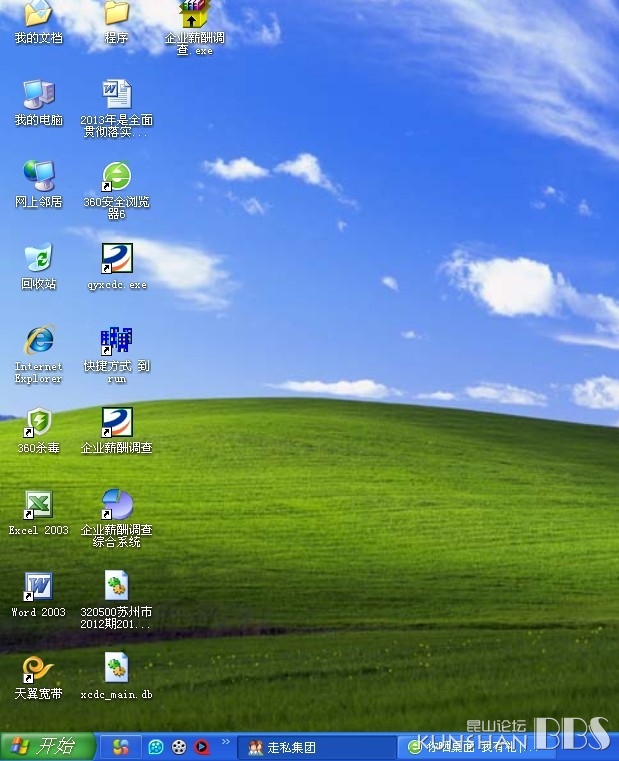Viewport: 619px width, 761px height.
Task: Open the 程序 folder on desktop
Action: (x=117, y=15)
